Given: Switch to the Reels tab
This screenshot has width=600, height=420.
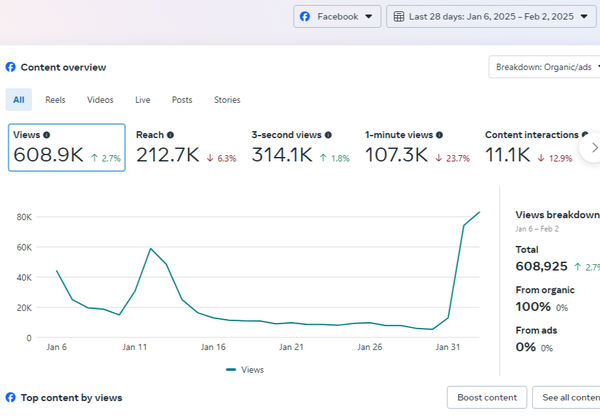Looking at the screenshot, I should point(55,100).
